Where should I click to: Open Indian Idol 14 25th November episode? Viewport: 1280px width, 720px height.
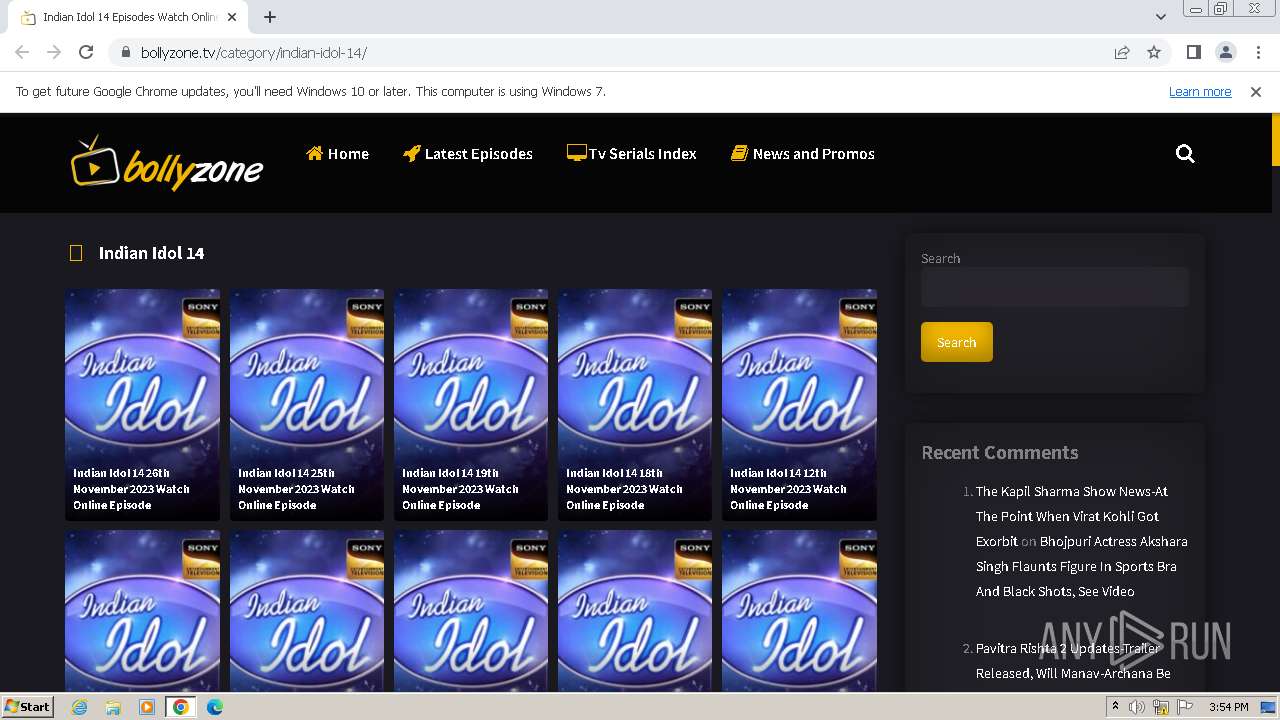pyautogui.click(x=307, y=405)
